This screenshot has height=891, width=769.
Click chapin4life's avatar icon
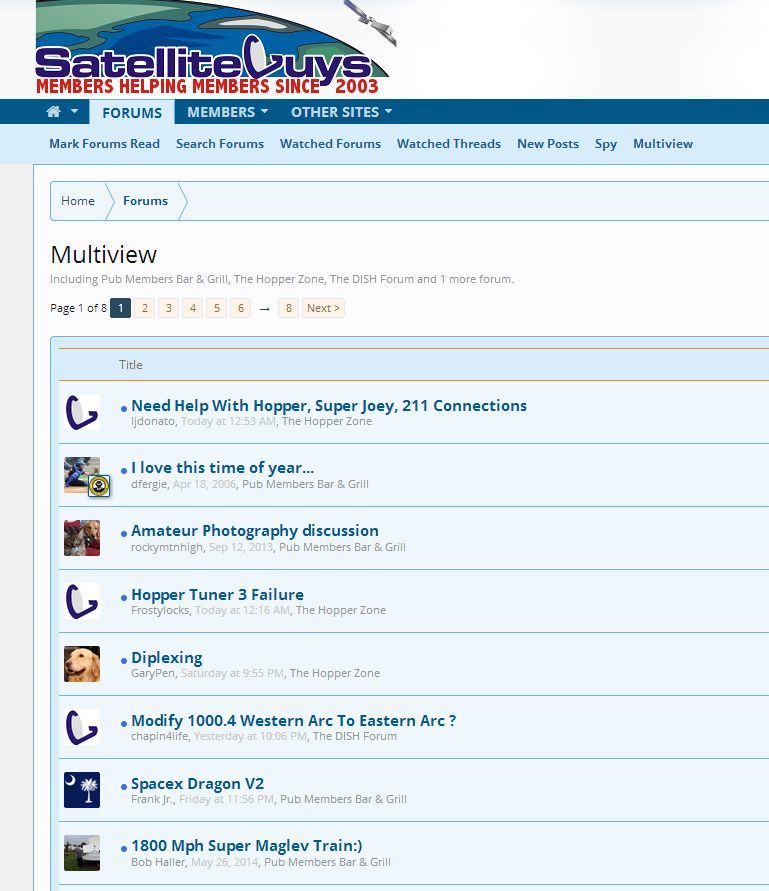click(82, 727)
